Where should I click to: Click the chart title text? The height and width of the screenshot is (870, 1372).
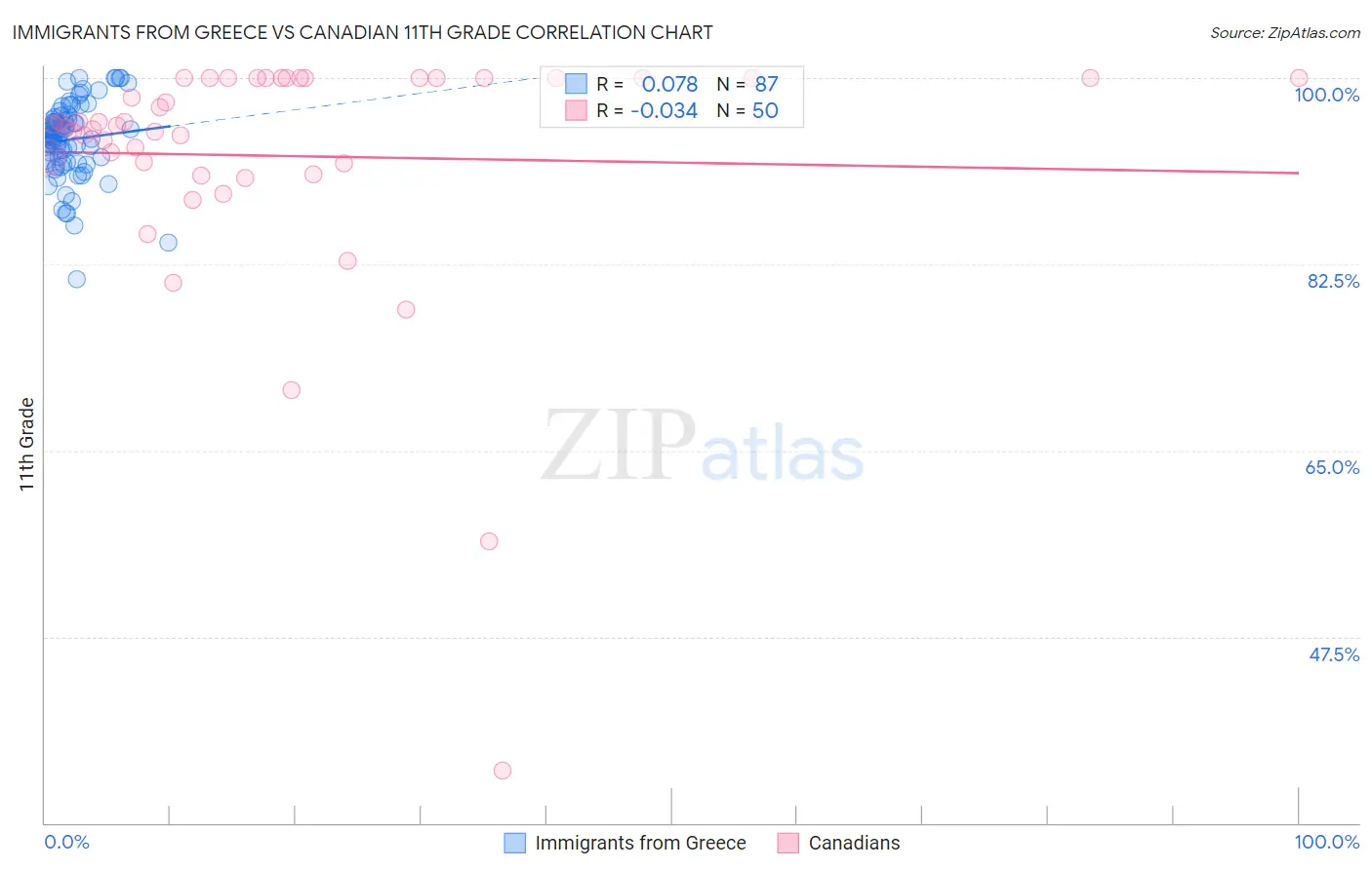362,32
